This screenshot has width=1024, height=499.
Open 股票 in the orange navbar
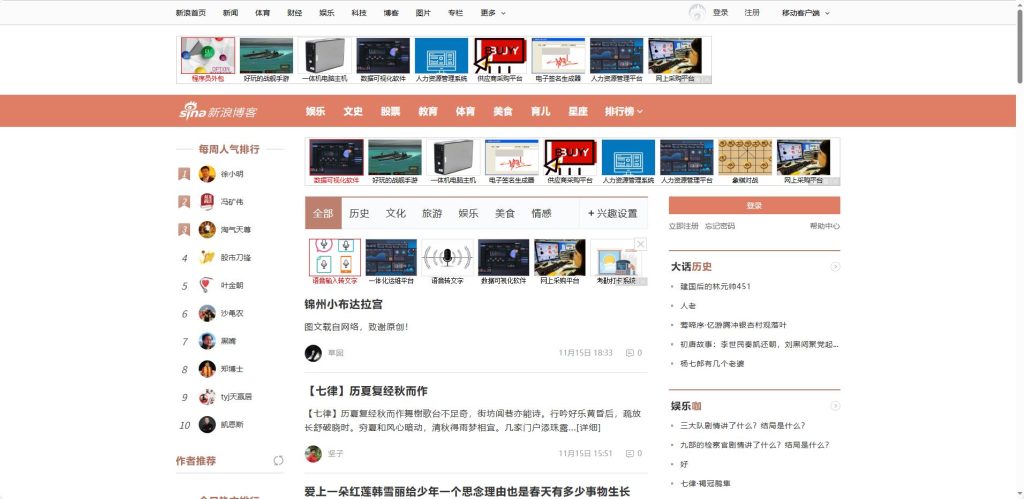point(391,111)
